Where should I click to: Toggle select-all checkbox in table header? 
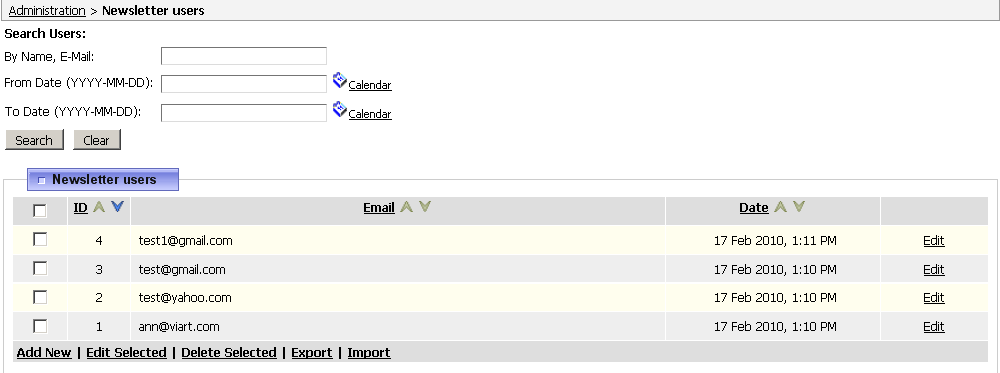click(x=40, y=210)
